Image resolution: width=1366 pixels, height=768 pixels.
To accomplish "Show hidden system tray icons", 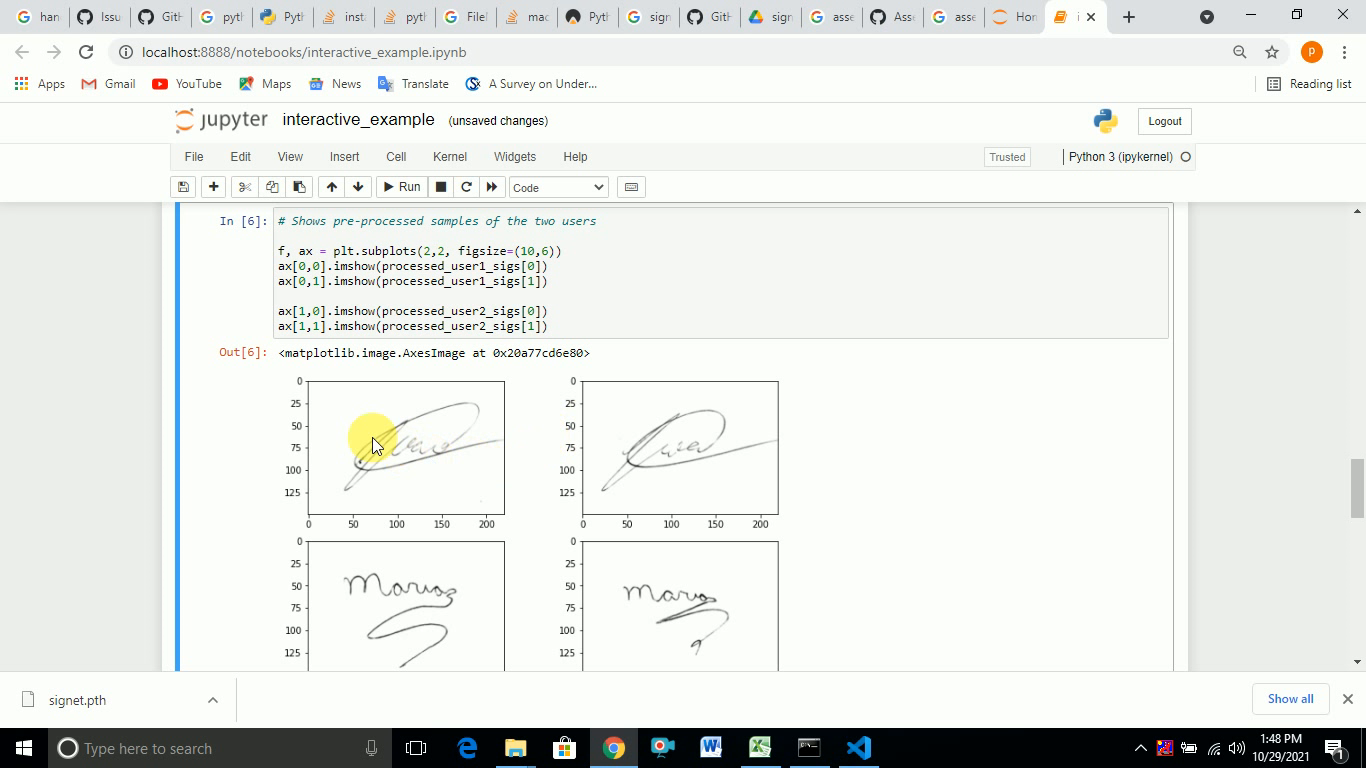I will click(1140, 748).
